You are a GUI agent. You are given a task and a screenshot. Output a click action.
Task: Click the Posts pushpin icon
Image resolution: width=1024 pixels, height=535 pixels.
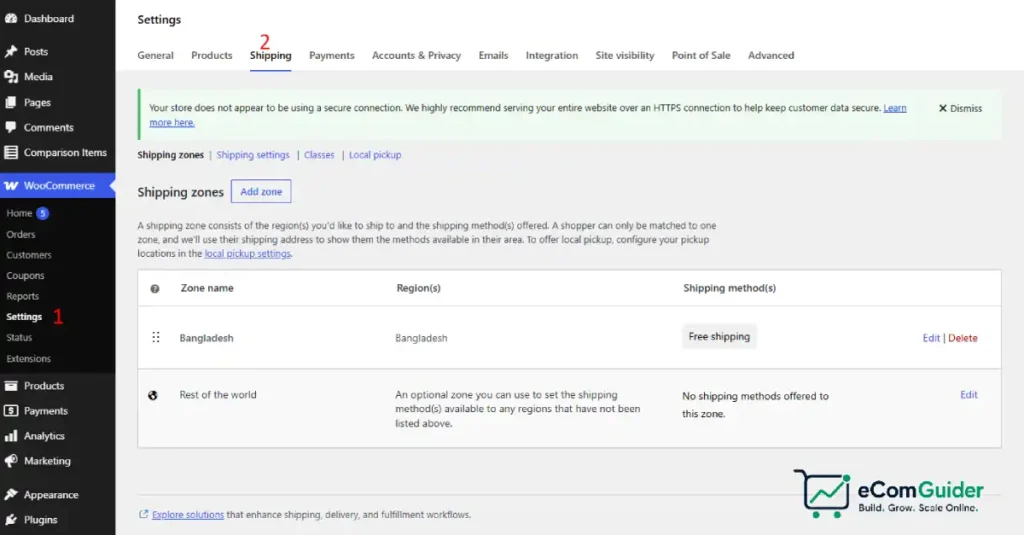click(x=11, y=52)
